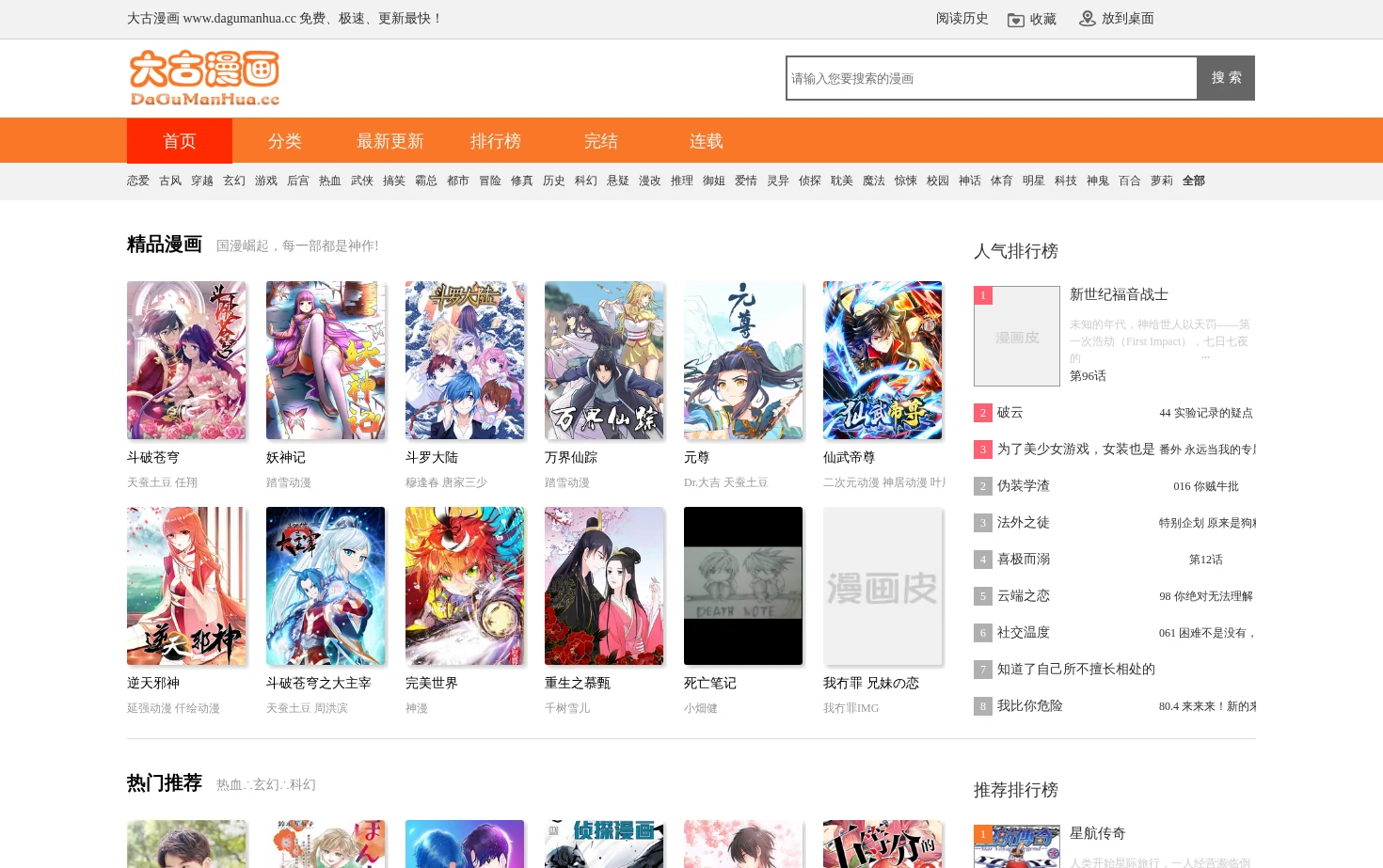Image resolution: width=1383 pixels, height=868 pixels.
Task: Click the 搜索 search button
Action: click(x=1226, y=78)
